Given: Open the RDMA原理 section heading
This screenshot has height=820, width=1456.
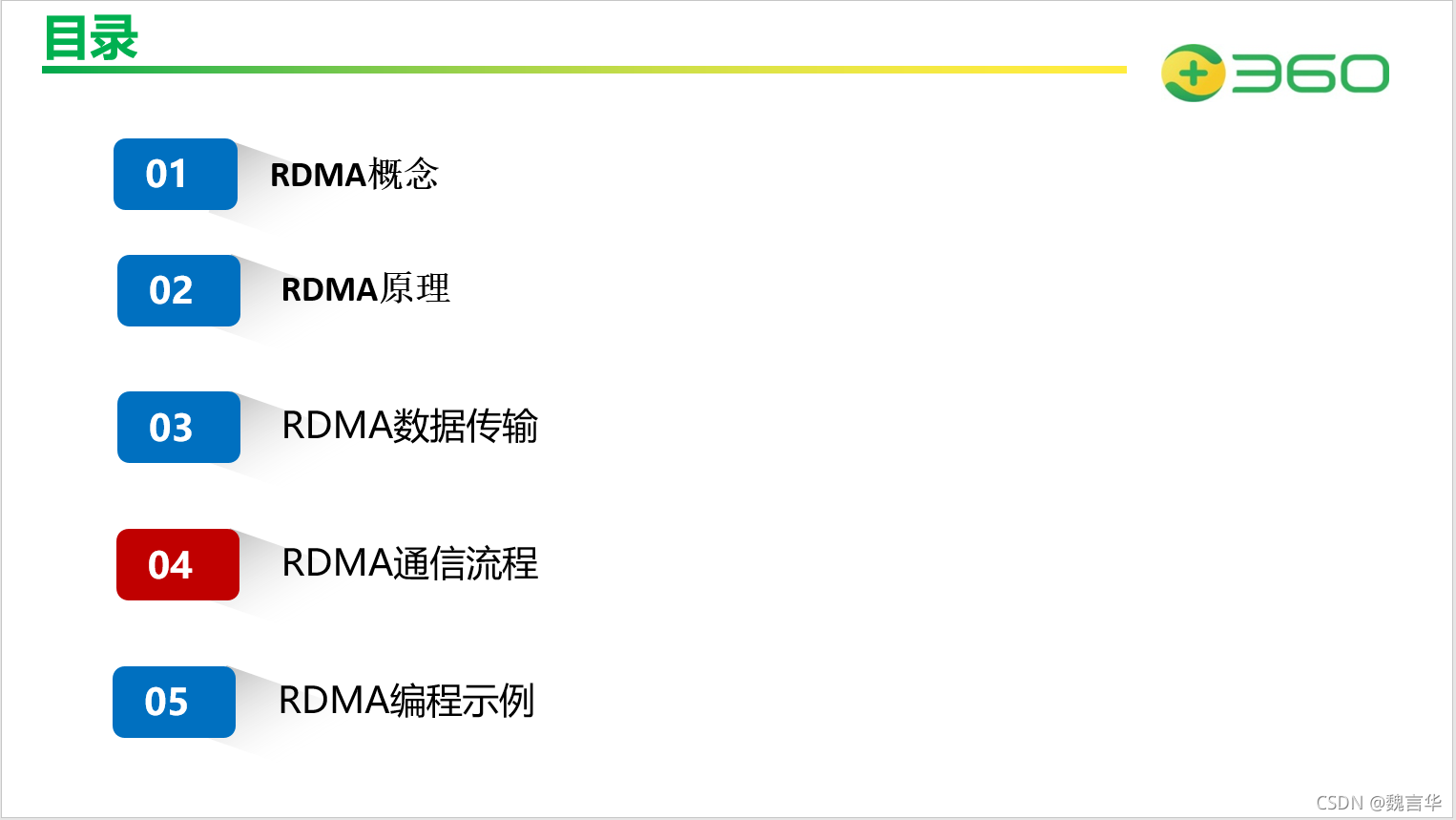Looking at the screenshot, I should (x=365, y=288).
